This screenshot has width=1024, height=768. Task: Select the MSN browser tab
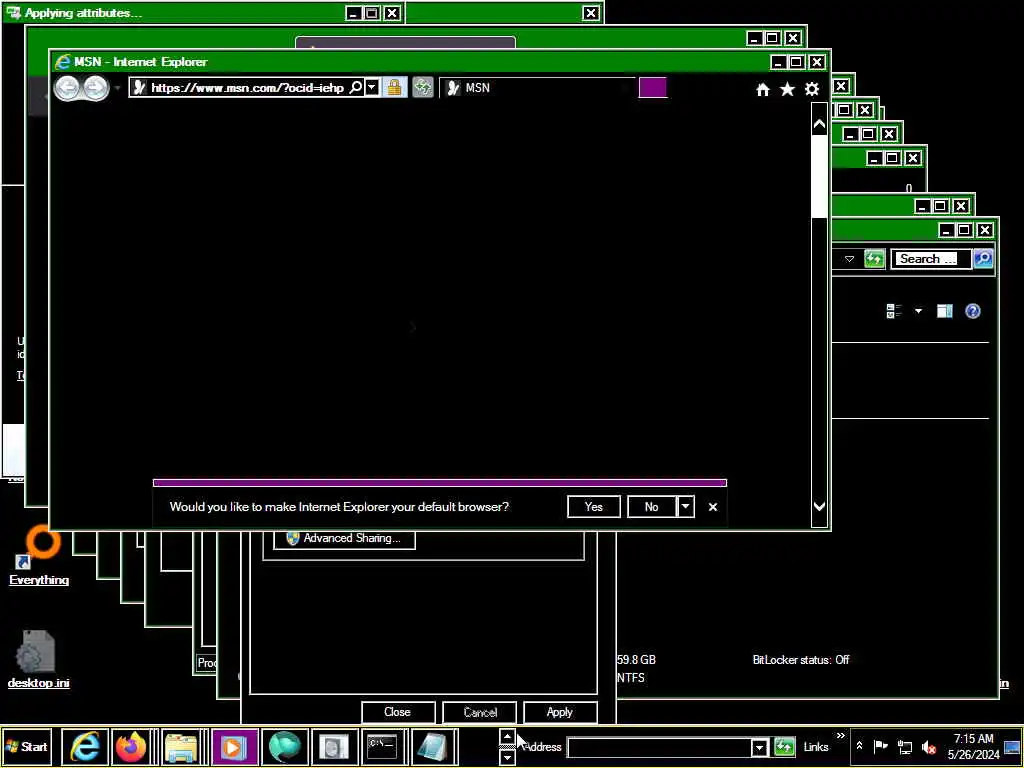coord(537,88)
